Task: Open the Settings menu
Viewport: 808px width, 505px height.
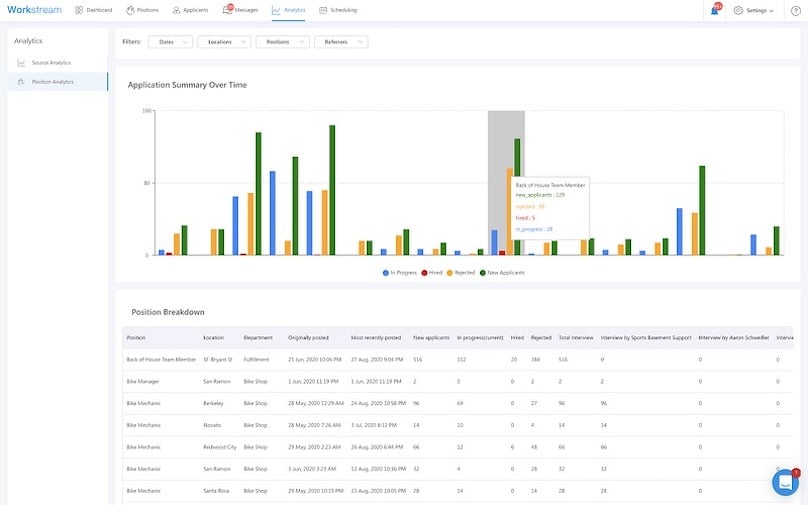Action: [x=753, y=10]
